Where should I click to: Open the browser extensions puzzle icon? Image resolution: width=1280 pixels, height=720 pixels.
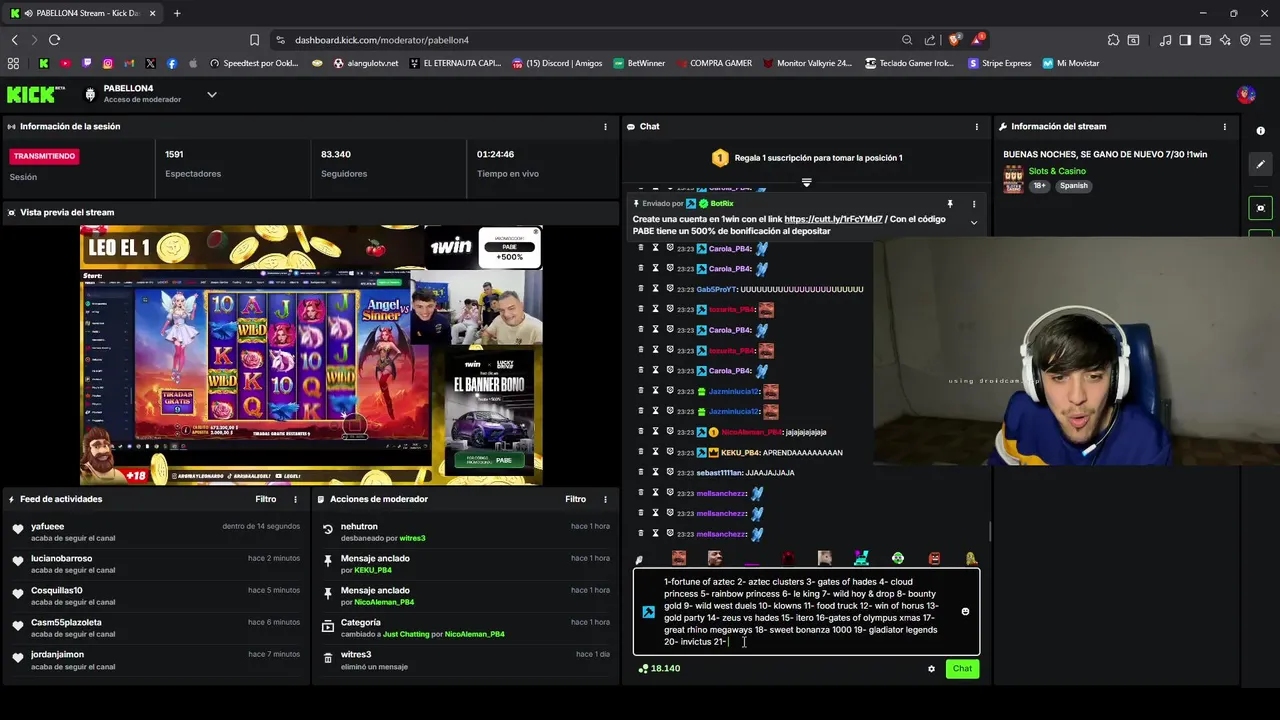1113,40
